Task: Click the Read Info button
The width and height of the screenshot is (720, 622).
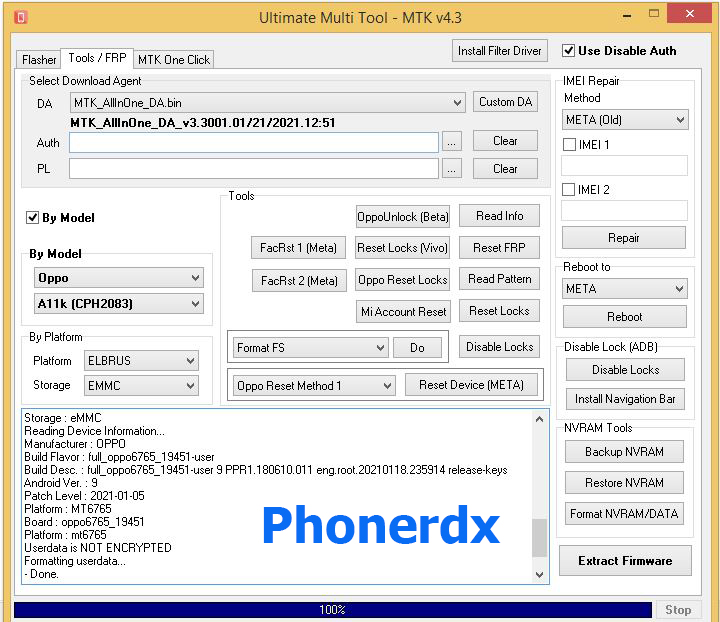Action: [500, 216]
